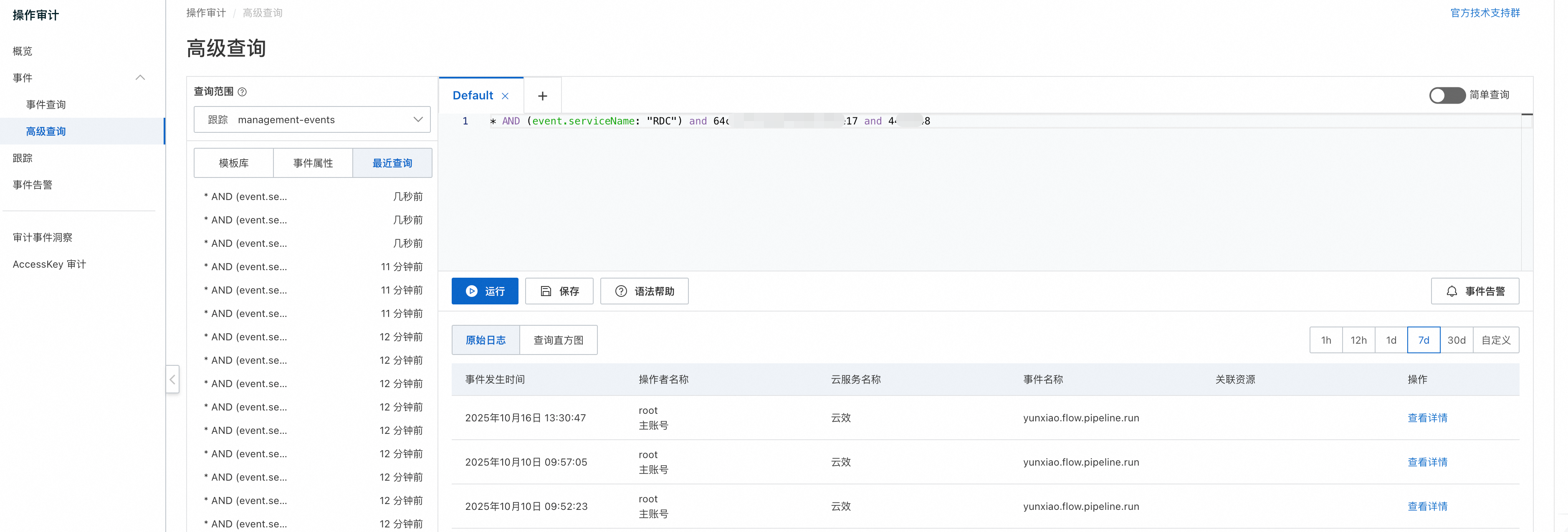View details of 13:30:47 event

(x=1427, y=418)
